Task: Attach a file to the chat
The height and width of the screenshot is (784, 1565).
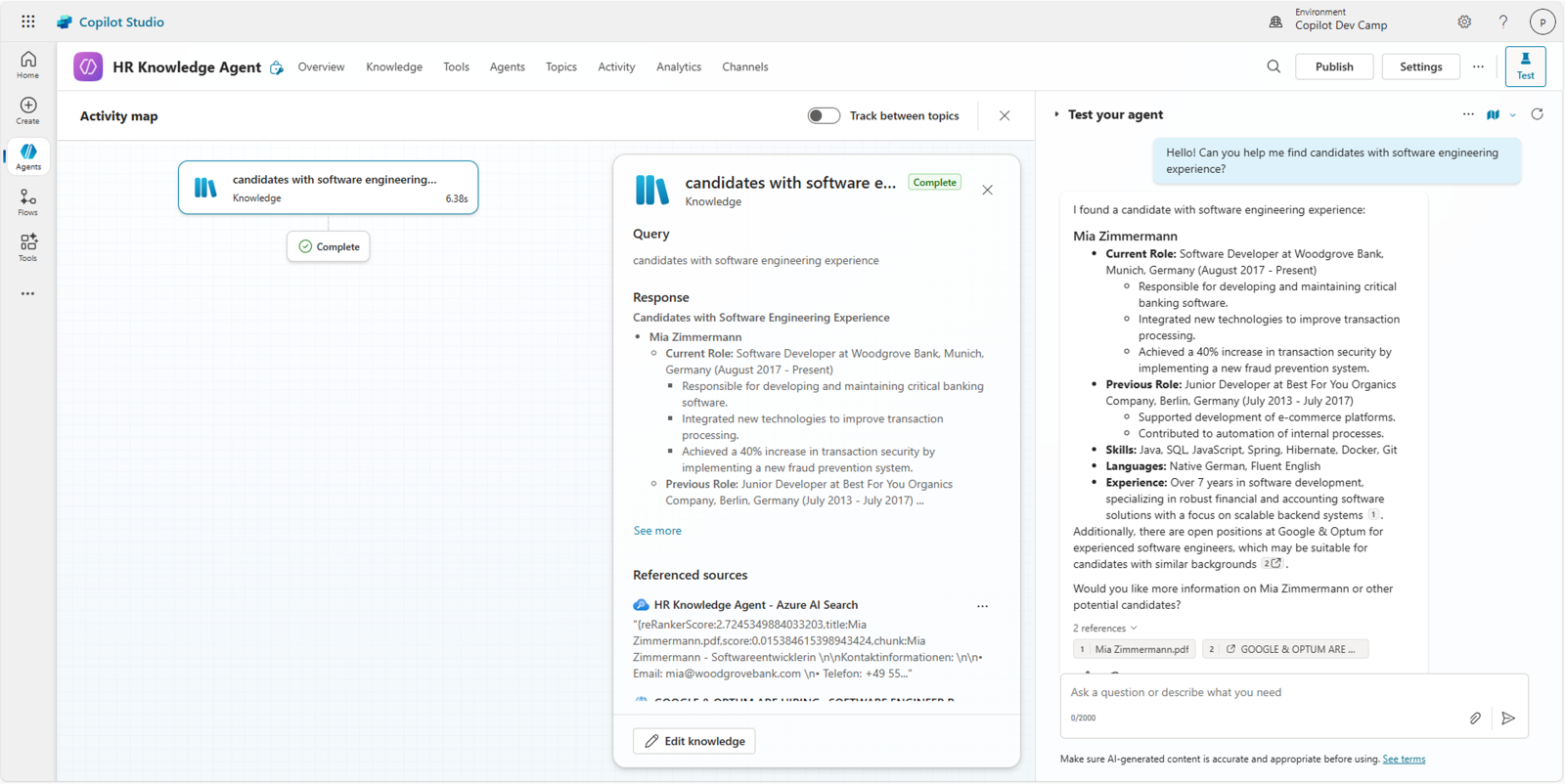Action: click(x=1475, y=718)
